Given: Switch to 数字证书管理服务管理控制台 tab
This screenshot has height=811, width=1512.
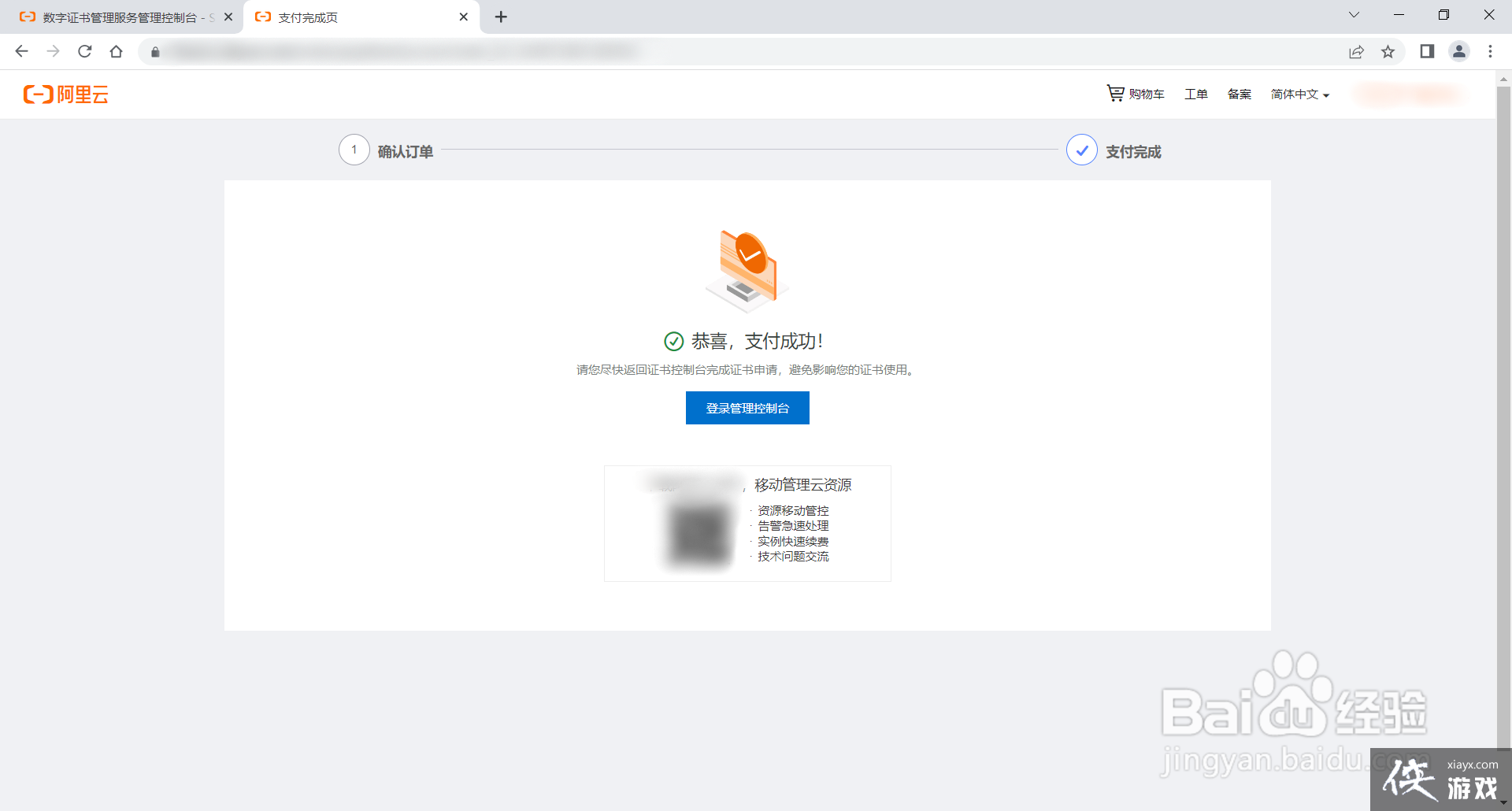Looking at the screenshot, I should tap(121, 17).
